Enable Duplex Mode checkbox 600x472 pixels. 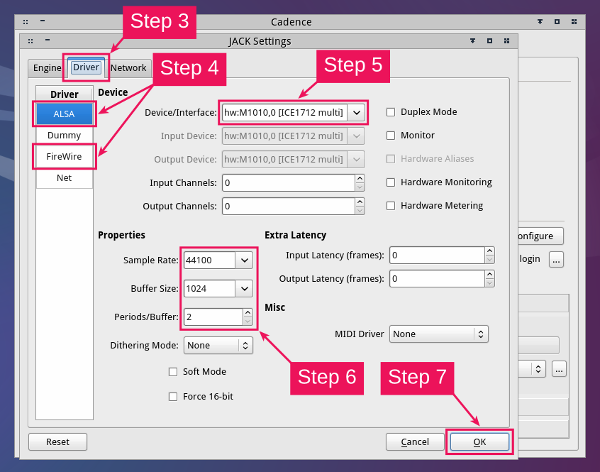coord(390,112)
